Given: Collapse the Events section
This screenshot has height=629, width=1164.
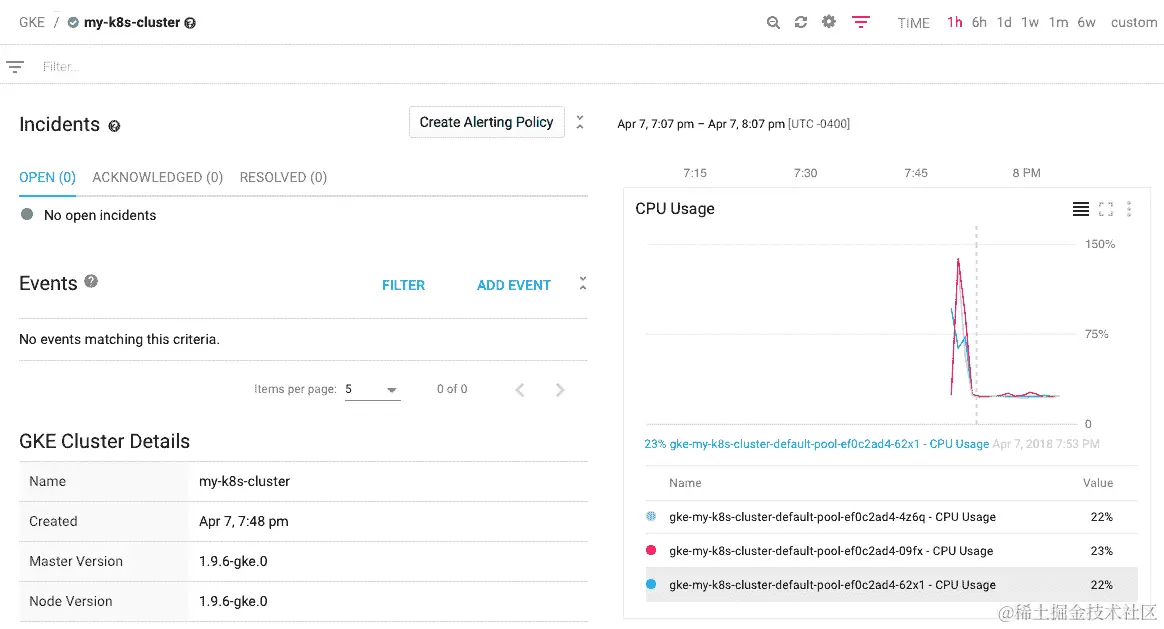Looking at the screenshot, I should (x=583, y=284).
